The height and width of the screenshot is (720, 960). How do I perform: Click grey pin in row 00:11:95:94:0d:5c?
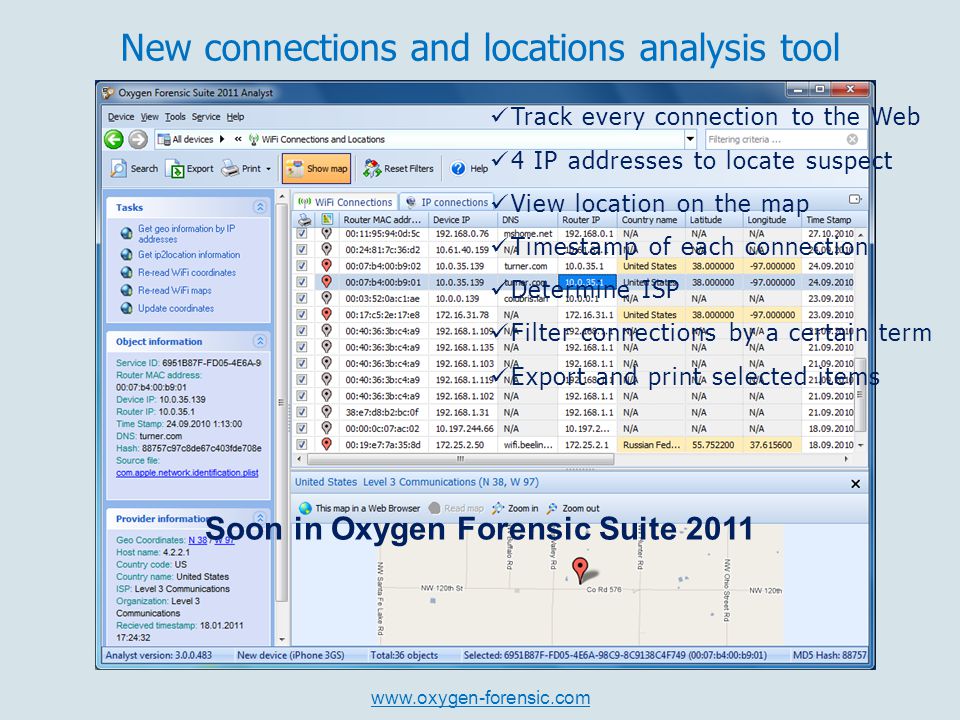pyautogui.click(x=326, y=233)
